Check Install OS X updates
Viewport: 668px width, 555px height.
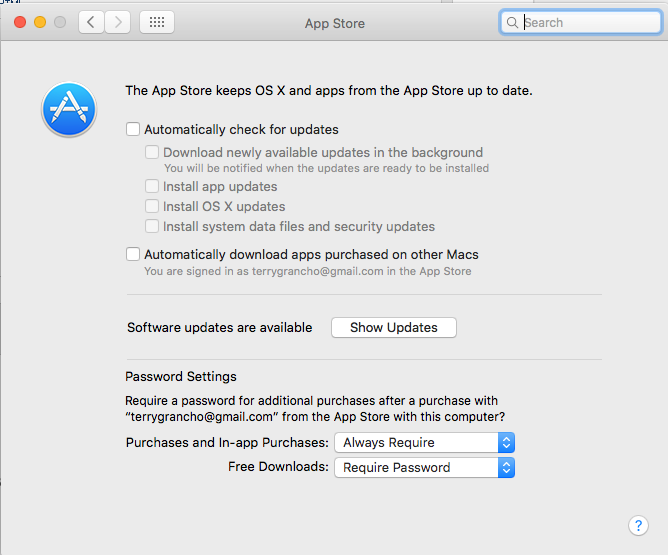152,206
